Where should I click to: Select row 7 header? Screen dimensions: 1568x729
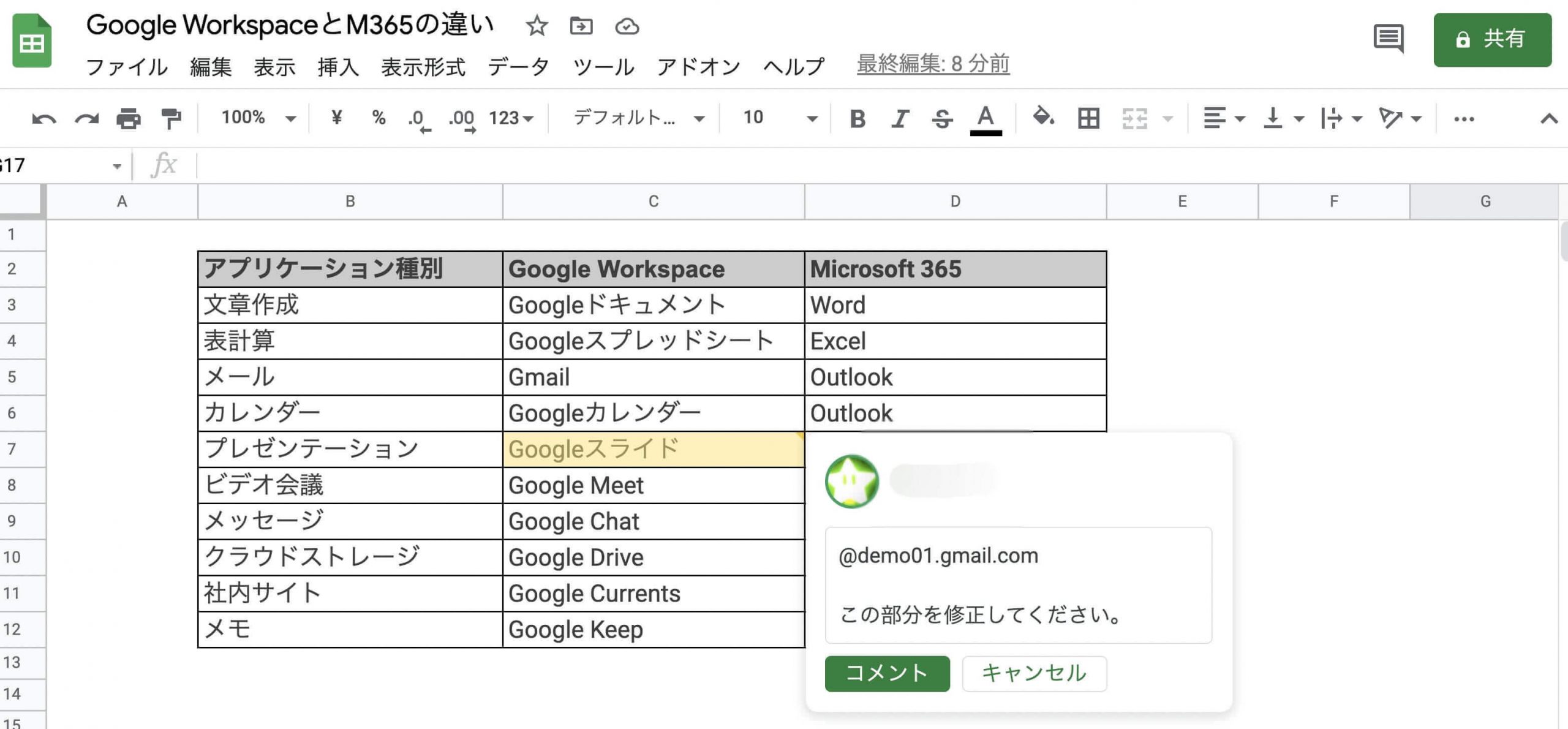pos(22,449)
